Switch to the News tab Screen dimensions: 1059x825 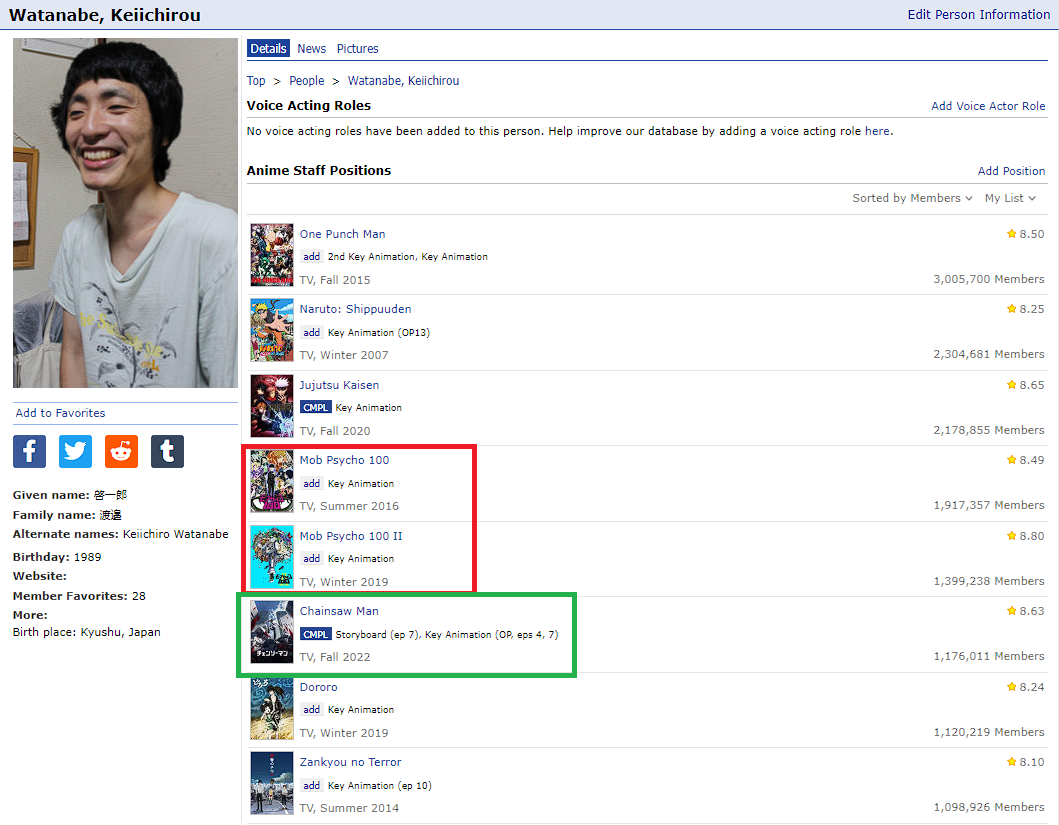[x=311, y=48]
